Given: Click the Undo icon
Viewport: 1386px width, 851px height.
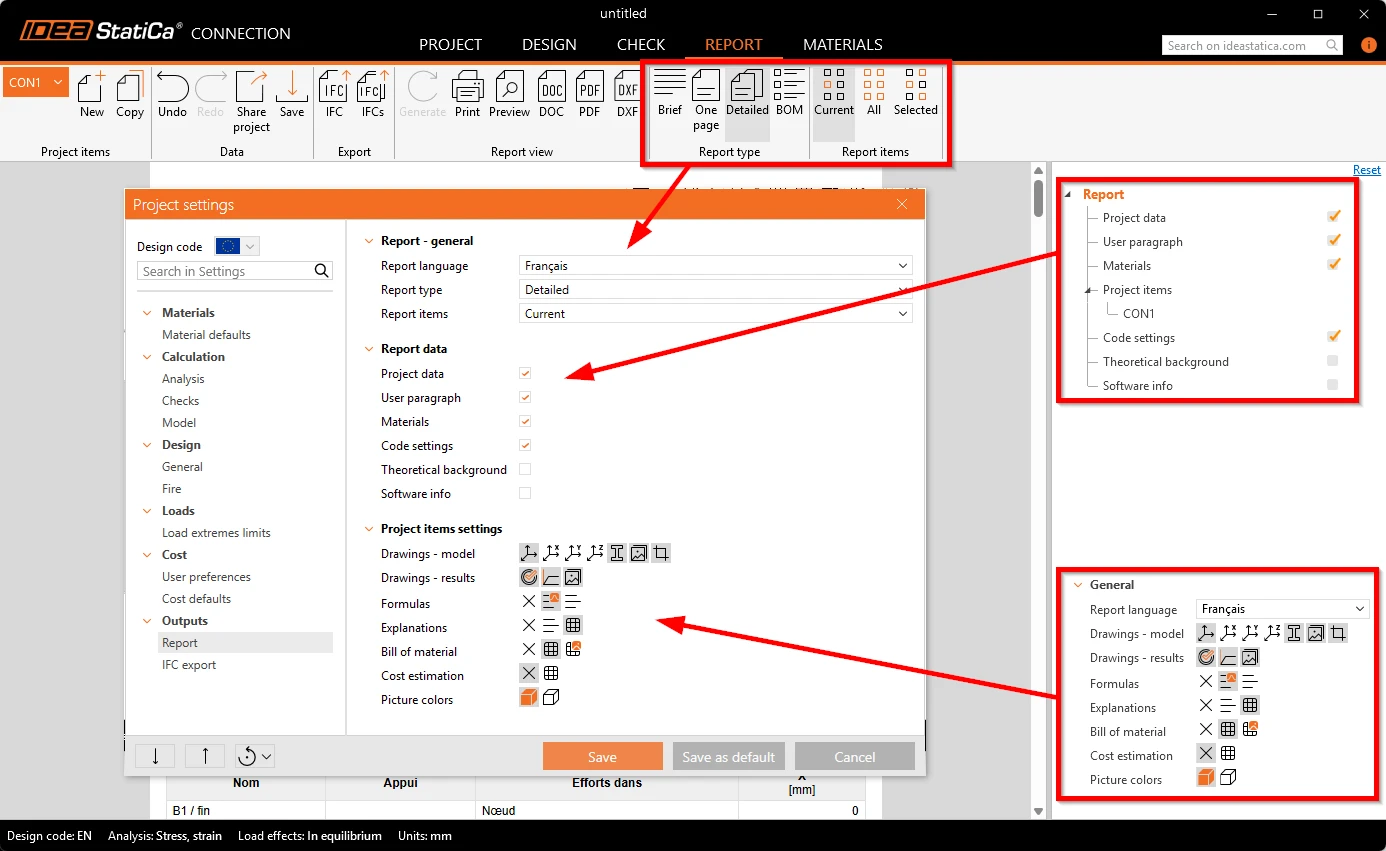Looking at the screenshot, I should click(172, 95).
